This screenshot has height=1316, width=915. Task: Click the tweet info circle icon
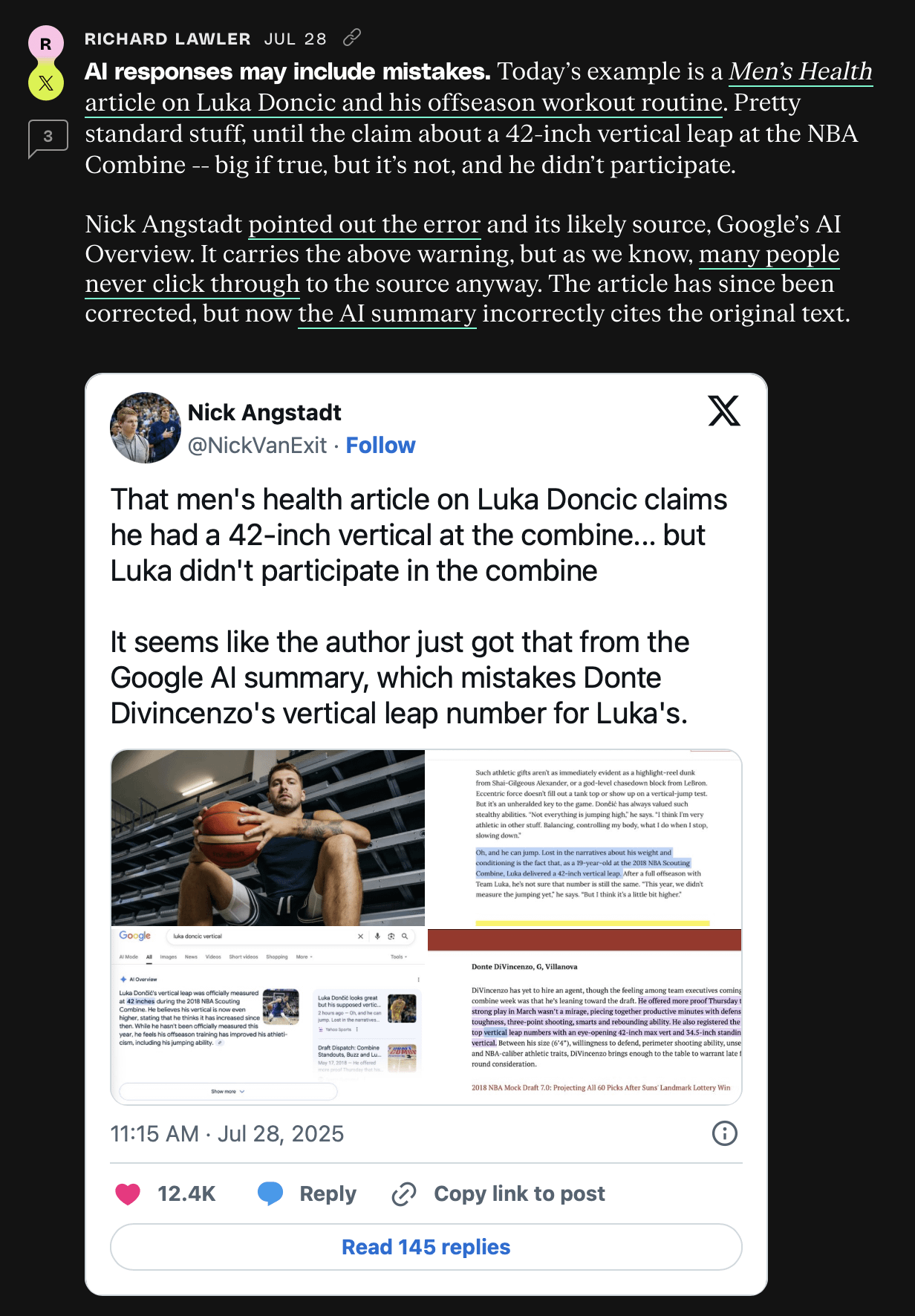pos(725,1133)
